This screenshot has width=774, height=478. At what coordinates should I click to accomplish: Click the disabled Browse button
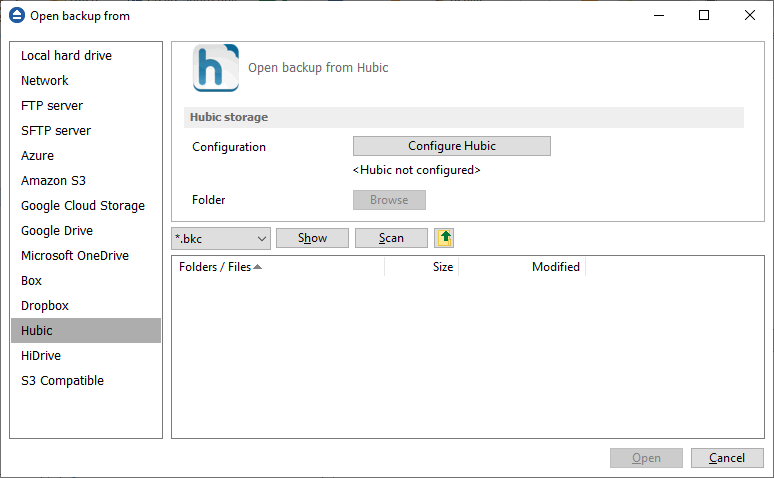pos(389,200)
